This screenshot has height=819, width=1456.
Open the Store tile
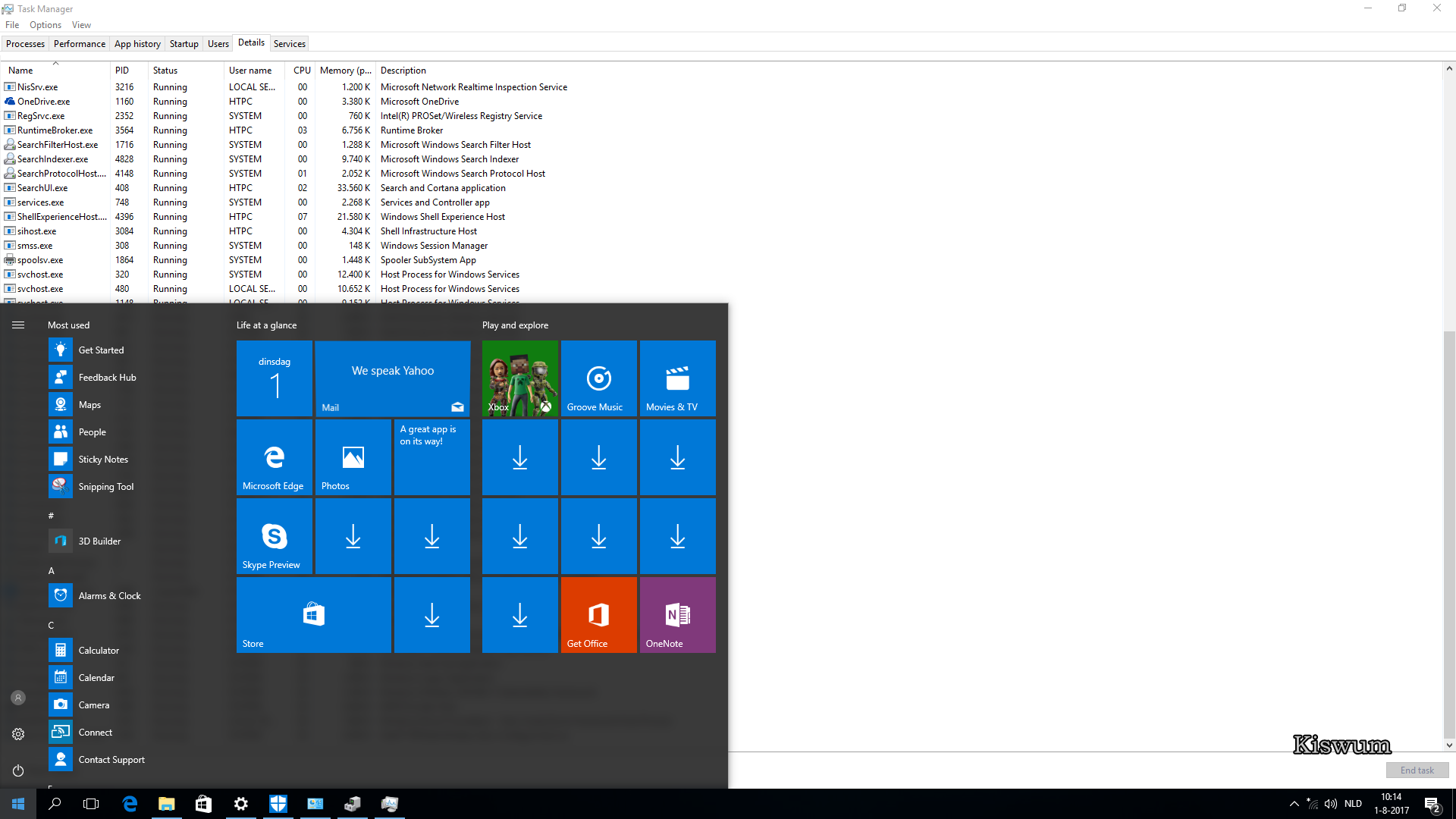coord(314,615)
